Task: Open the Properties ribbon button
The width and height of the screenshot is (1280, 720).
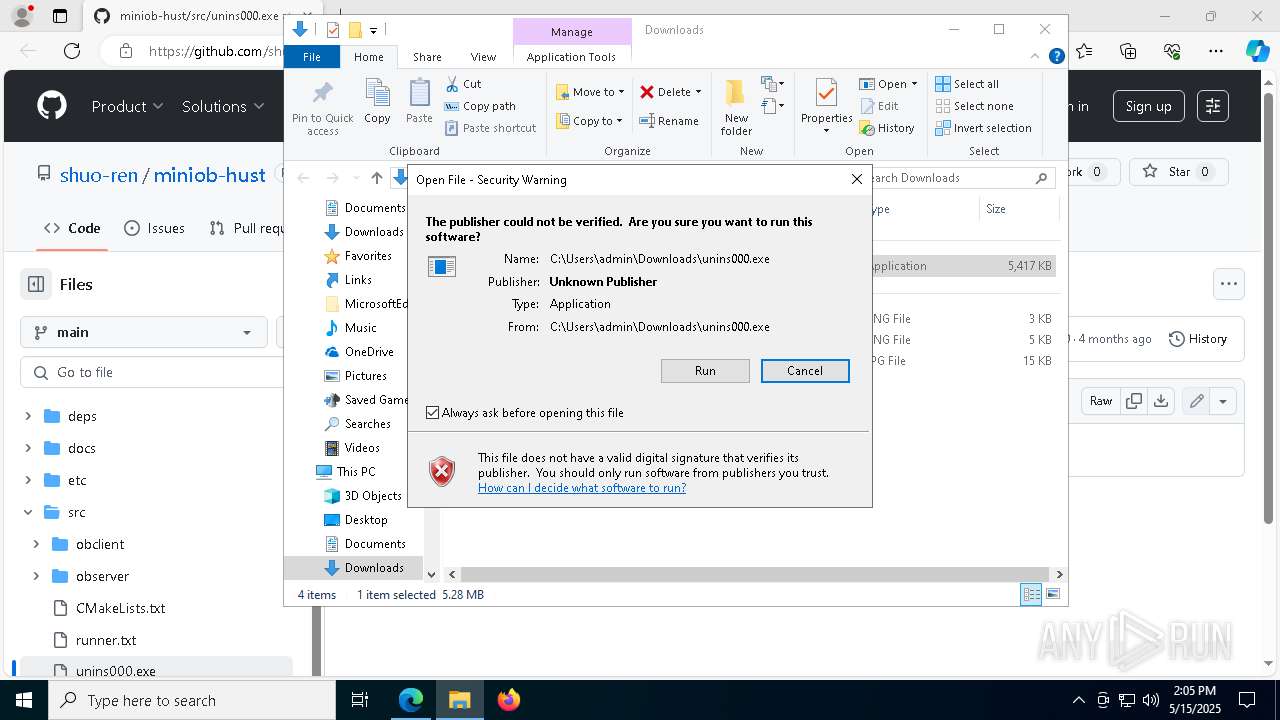Action: [826, 107]
